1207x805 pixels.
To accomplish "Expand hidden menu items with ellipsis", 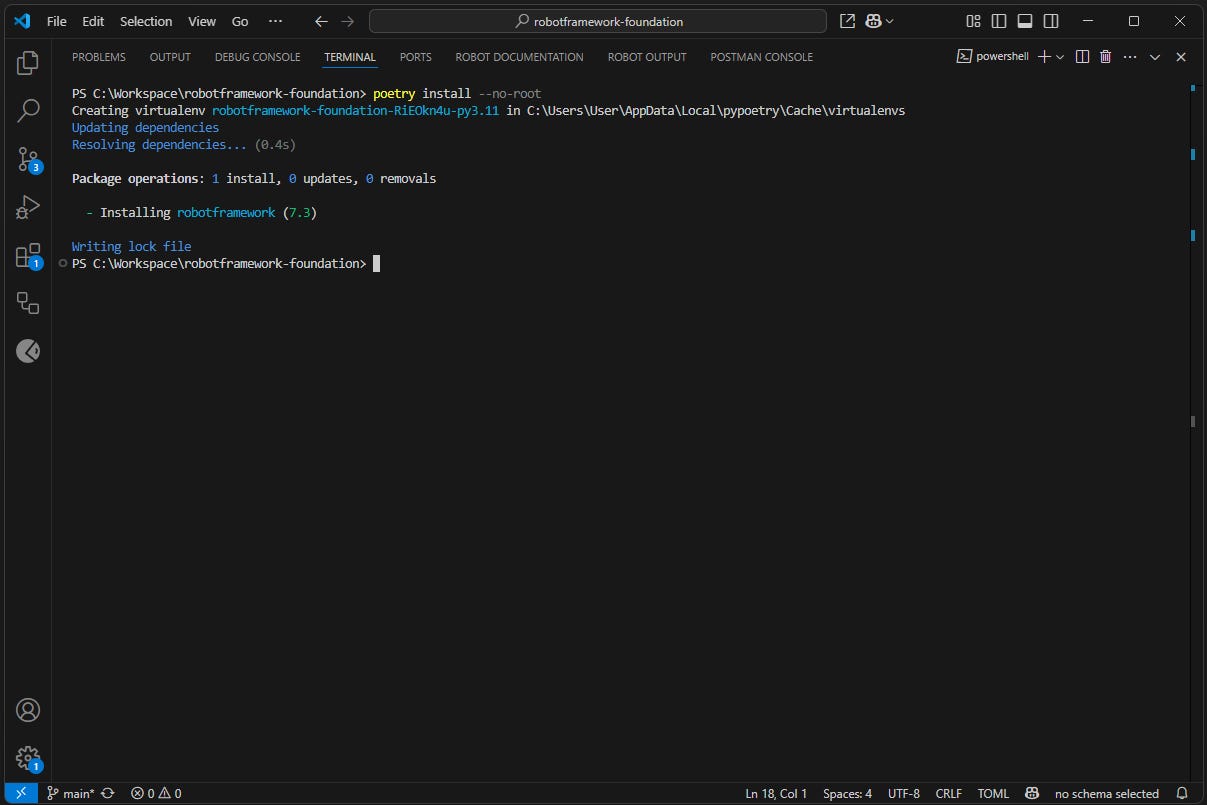I will click(x=276, y=21).
